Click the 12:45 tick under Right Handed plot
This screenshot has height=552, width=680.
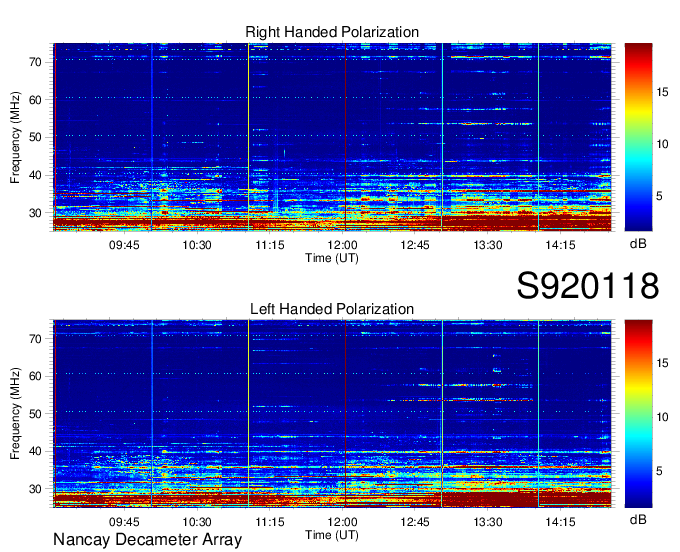(415, 245)
